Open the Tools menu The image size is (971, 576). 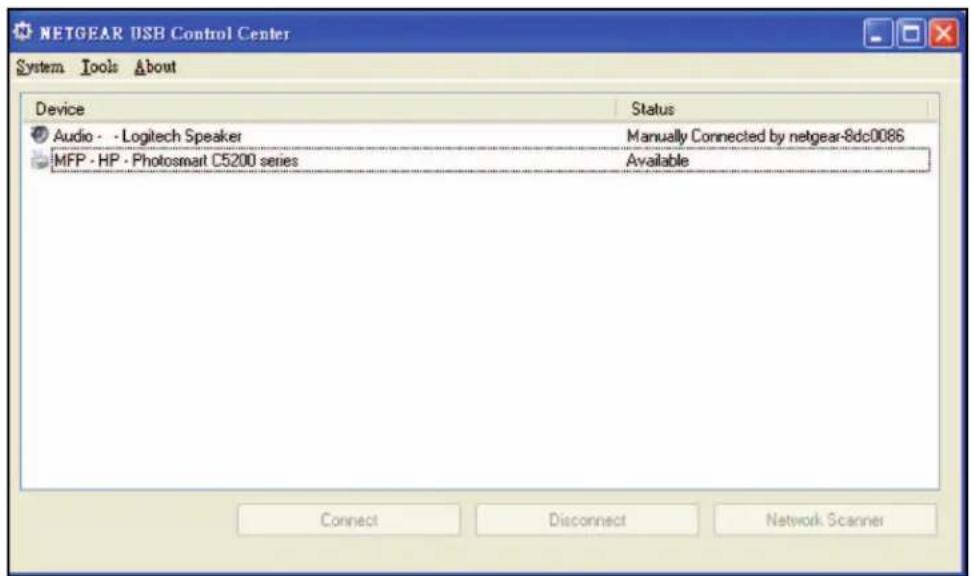pos(99,67)
